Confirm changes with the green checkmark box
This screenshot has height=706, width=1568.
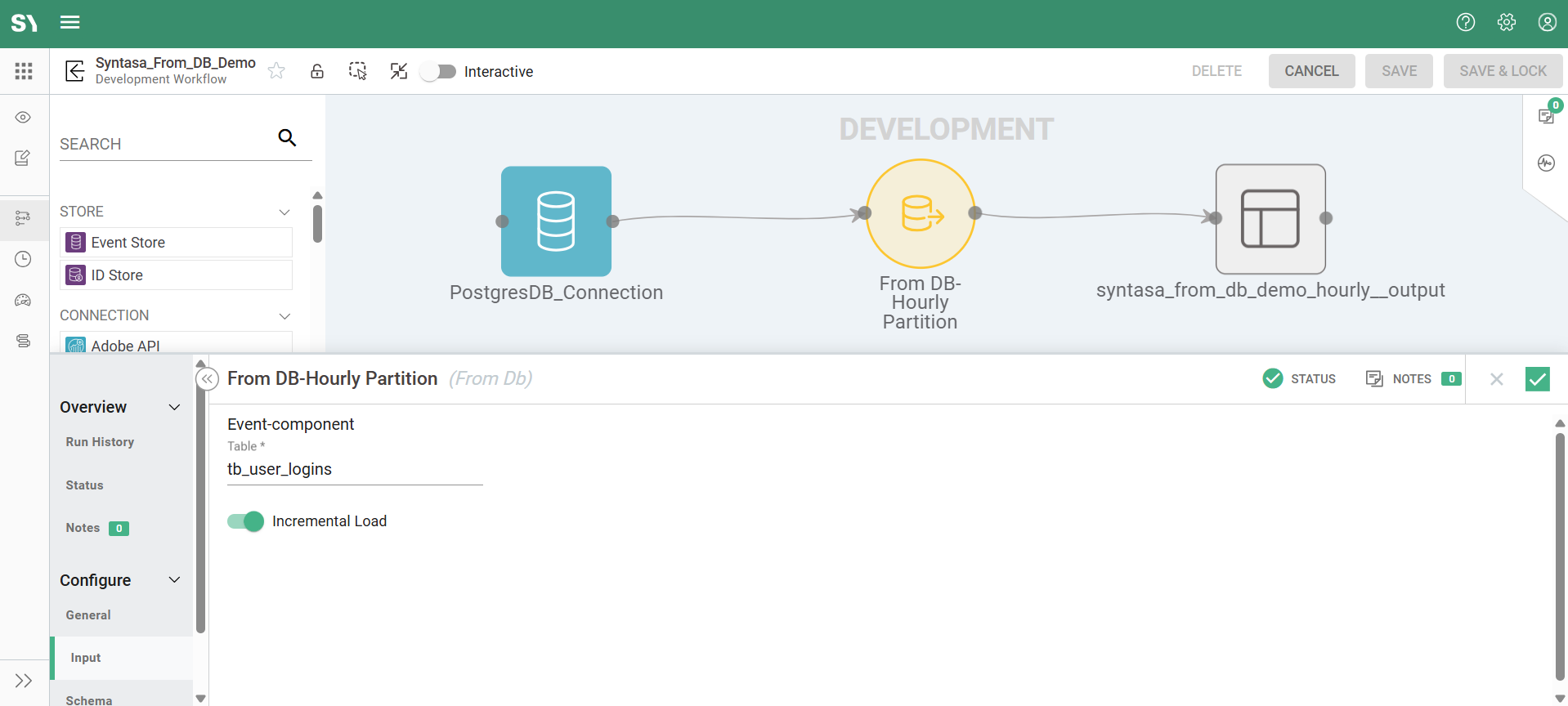tap(1537, 379)
